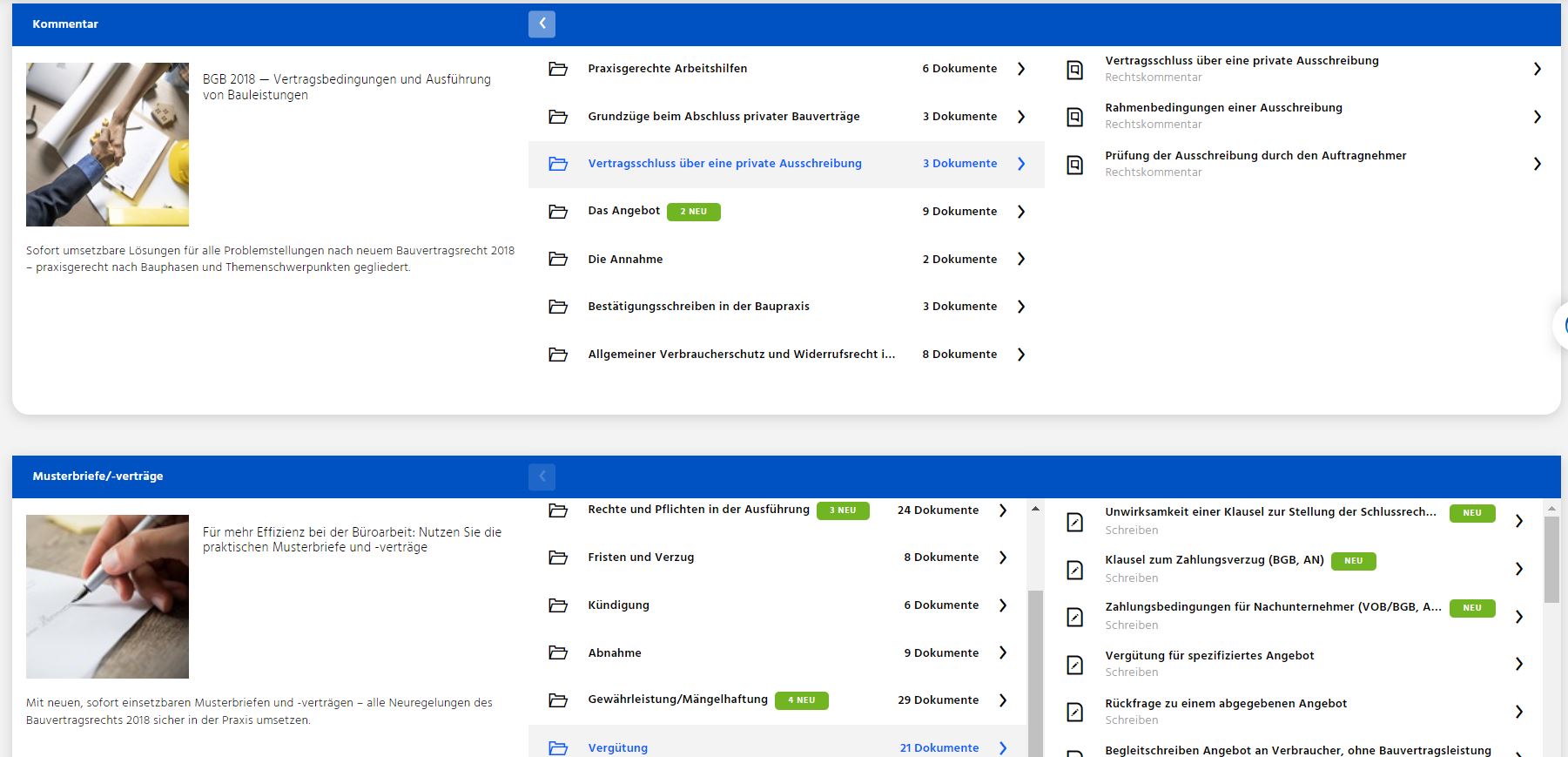Open Die Annahme folder entry
1568x757 pixels.
tap(786, 259)
